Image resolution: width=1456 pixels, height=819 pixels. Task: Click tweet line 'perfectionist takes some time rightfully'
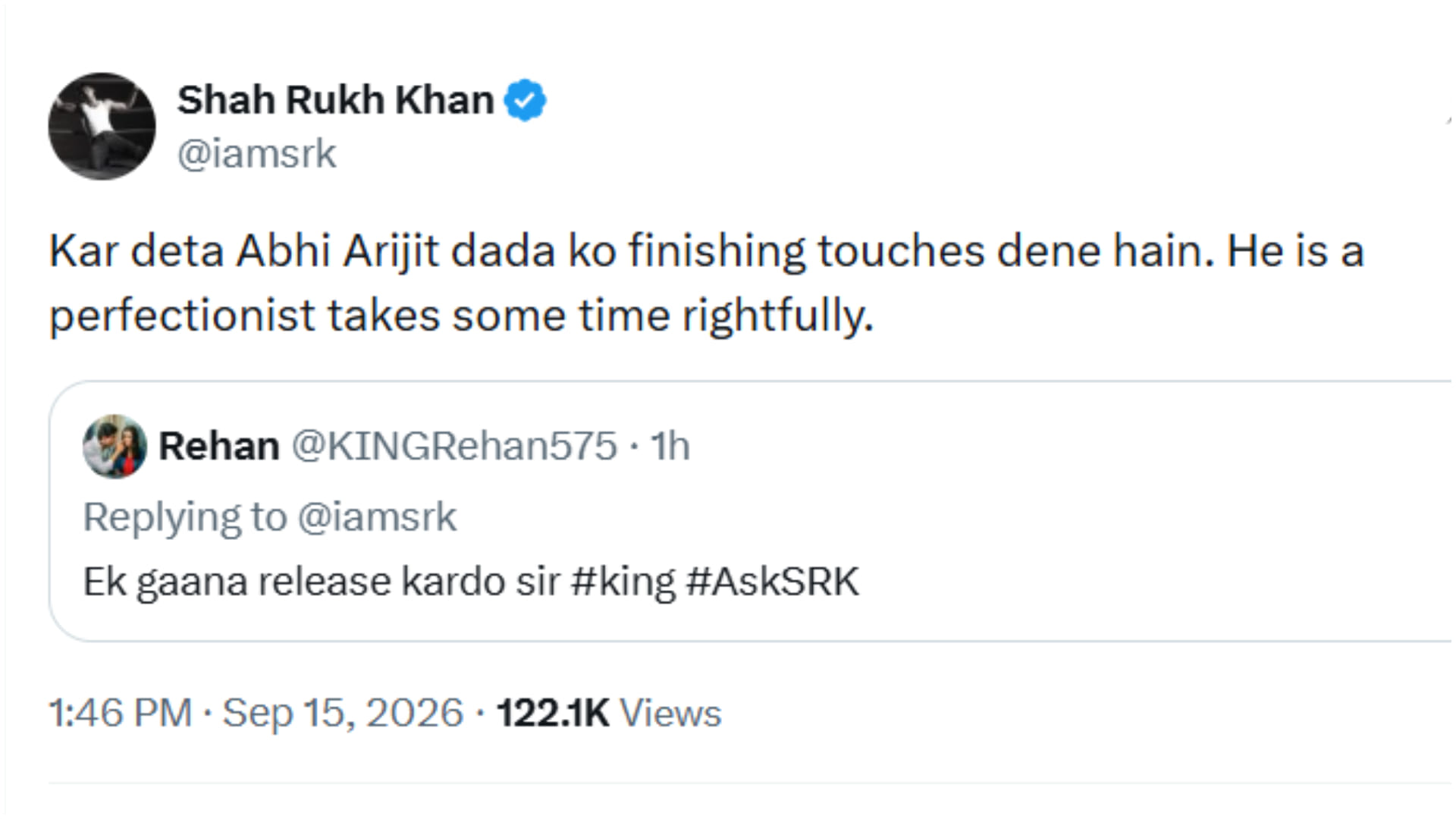coord(461,315)
